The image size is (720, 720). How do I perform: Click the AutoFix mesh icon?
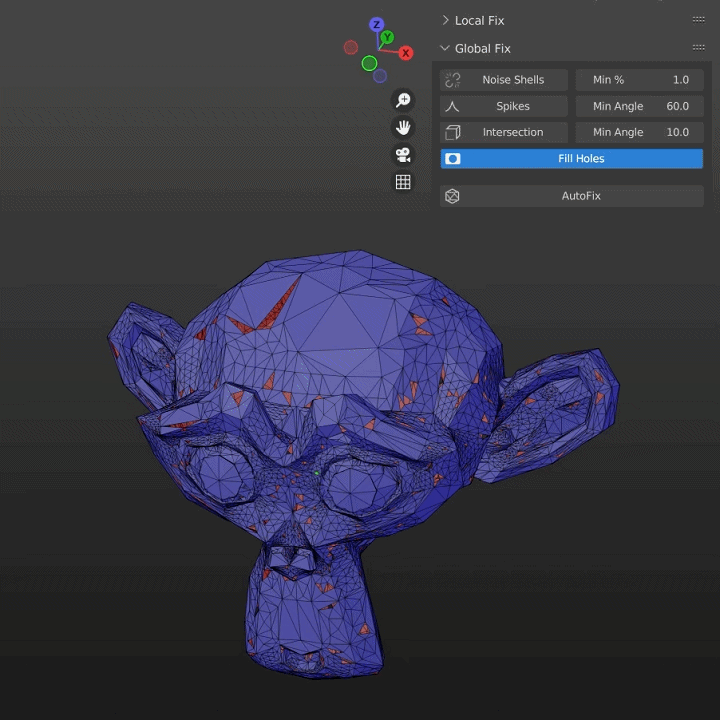click(x=452, y=196)
